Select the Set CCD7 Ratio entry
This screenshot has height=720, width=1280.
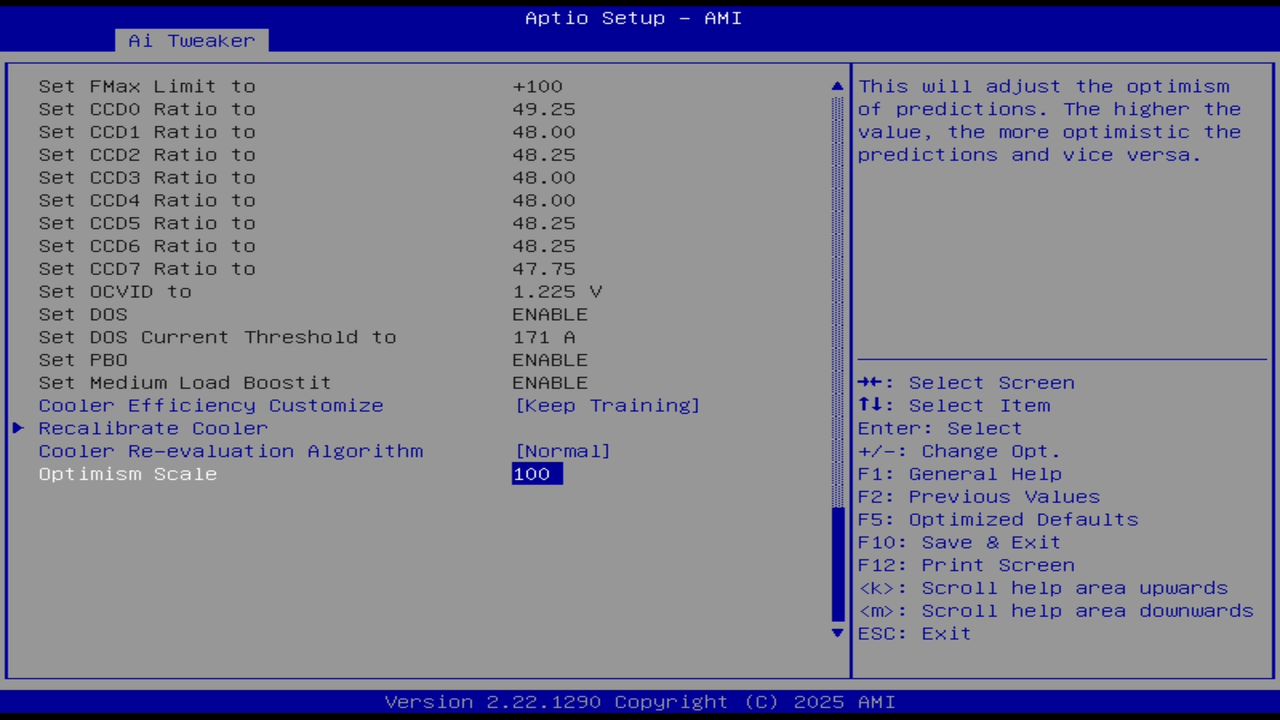point(147,268)
